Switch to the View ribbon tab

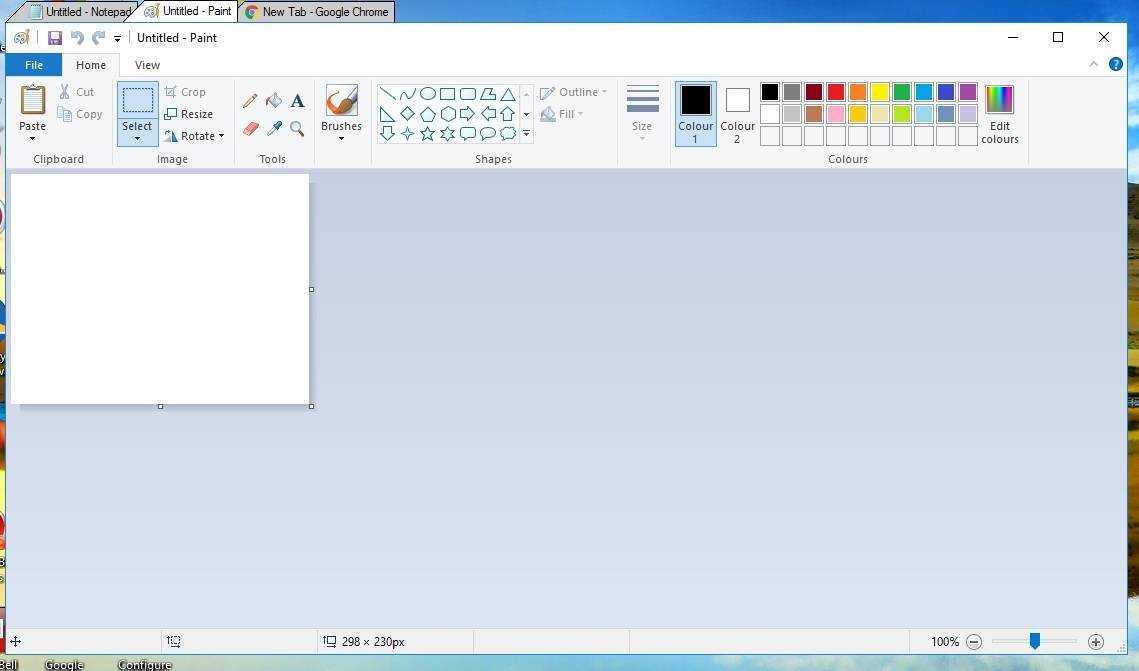(x=147, y=65)
